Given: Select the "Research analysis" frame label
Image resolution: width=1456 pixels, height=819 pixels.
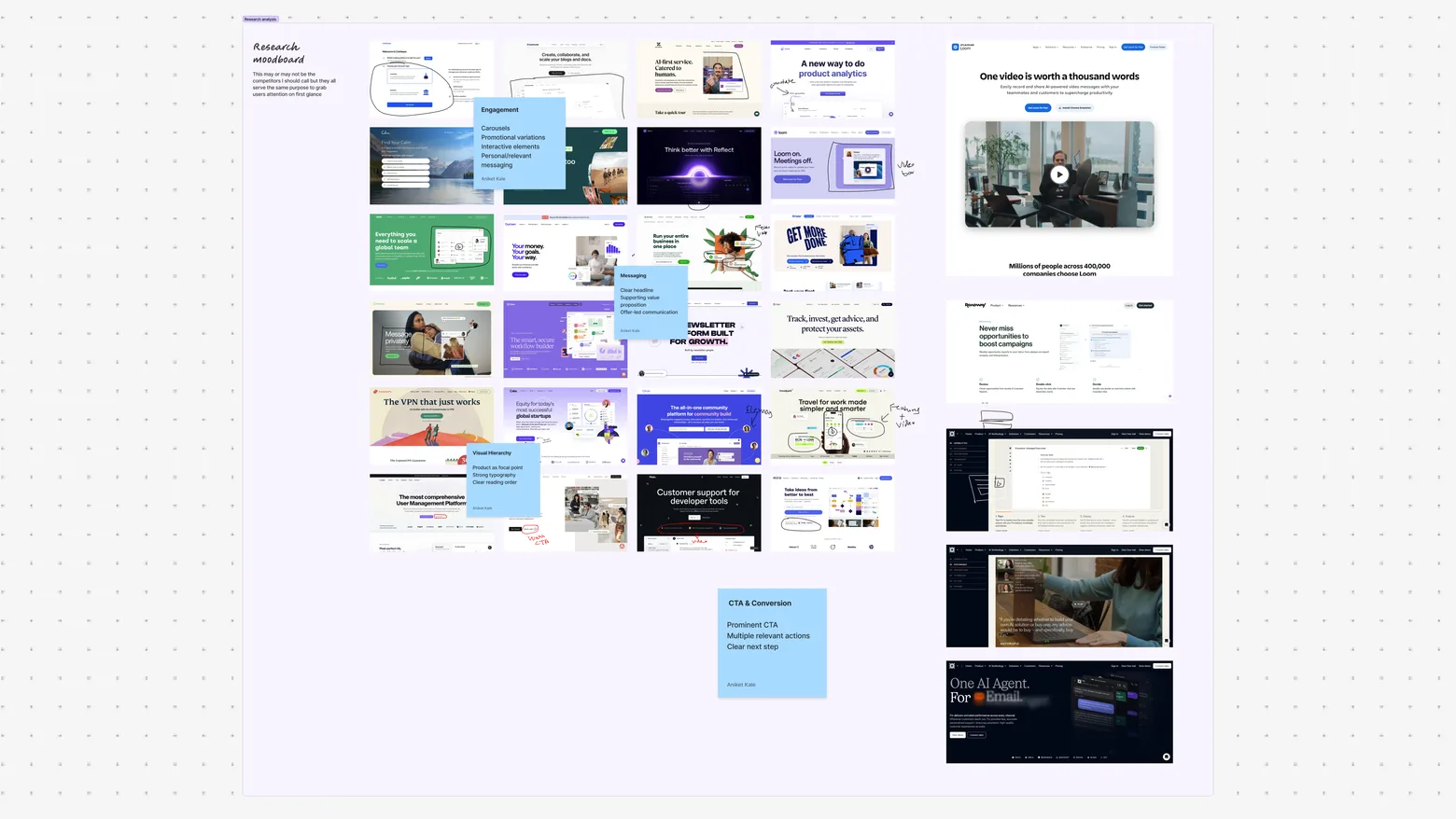Looking at the screenshot, I should (x=260, y=19).
